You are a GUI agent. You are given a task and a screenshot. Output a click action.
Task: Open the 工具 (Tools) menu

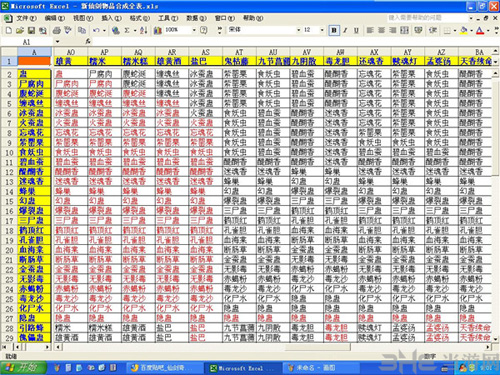(168, 18)
